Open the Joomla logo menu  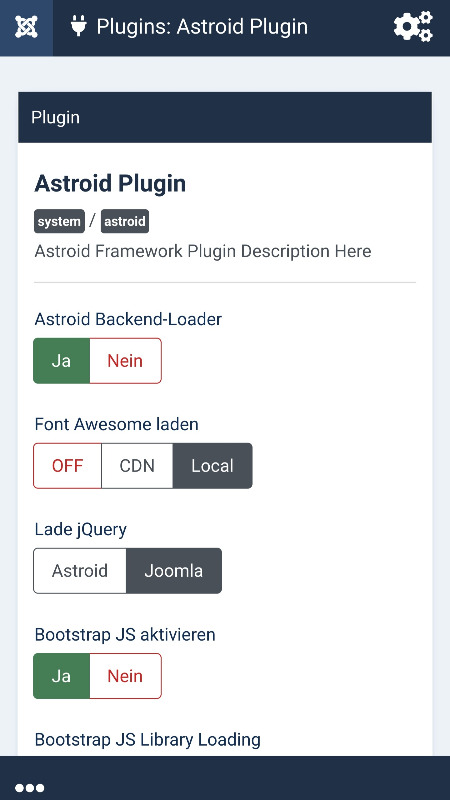point(26,28)
